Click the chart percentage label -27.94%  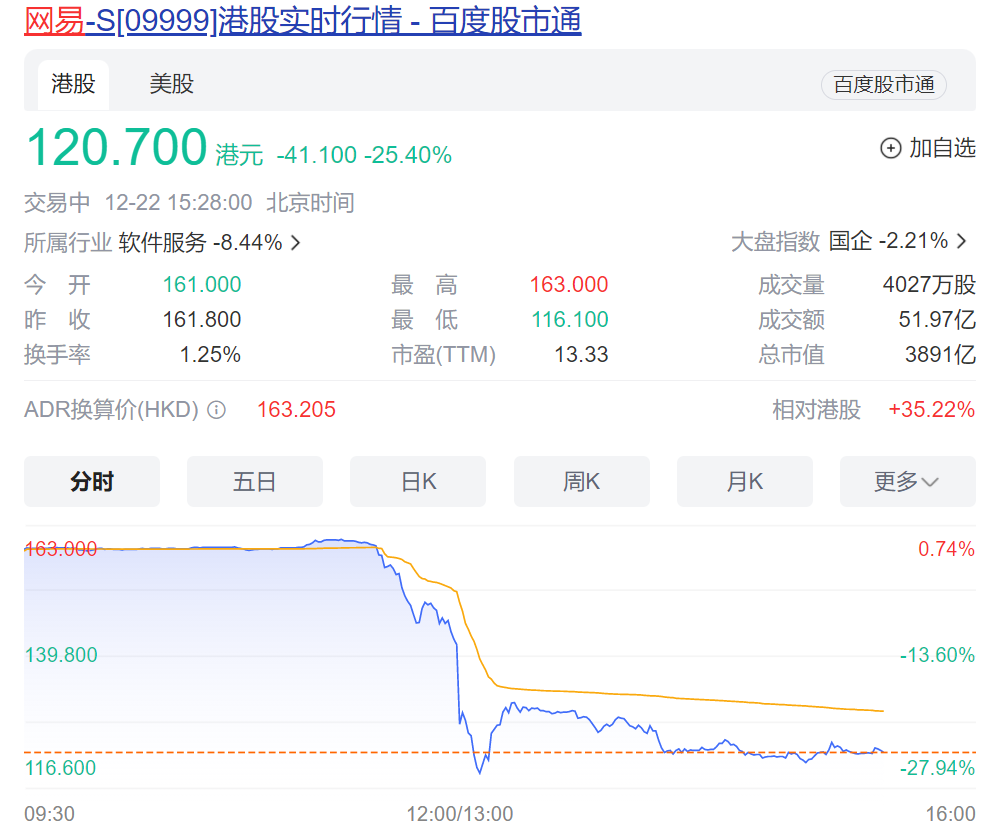(937, 767)
